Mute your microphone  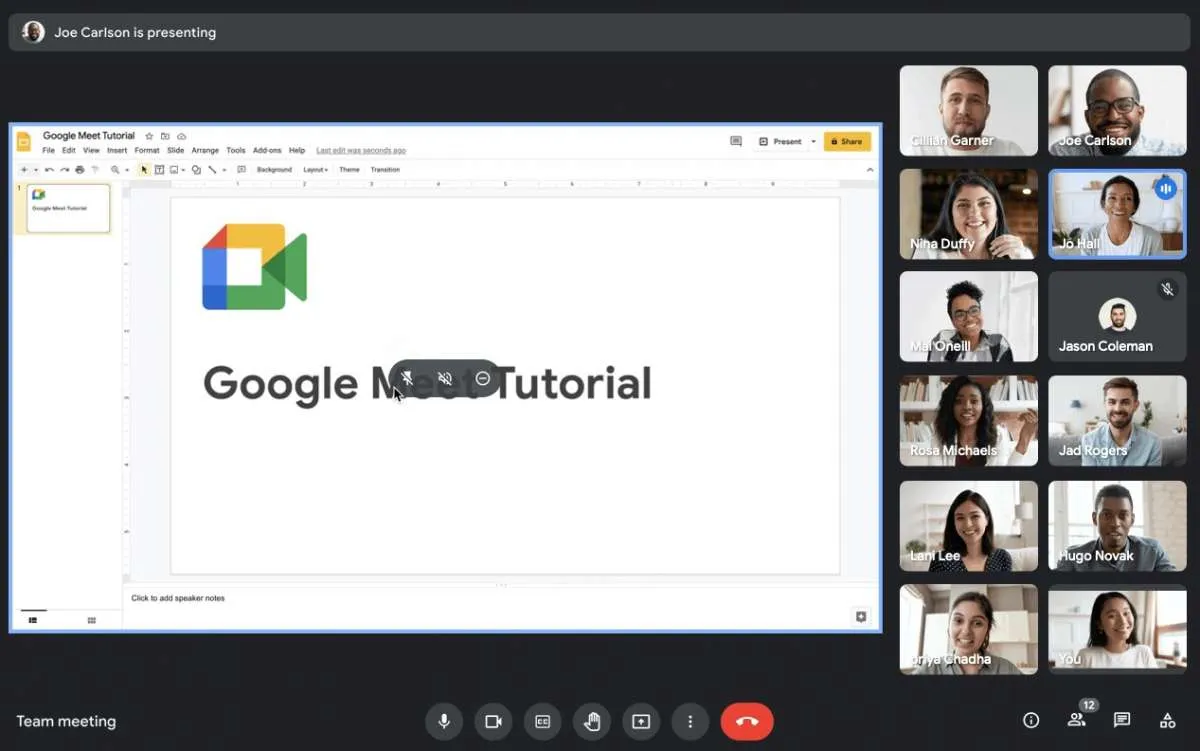(x=444, y=721)
